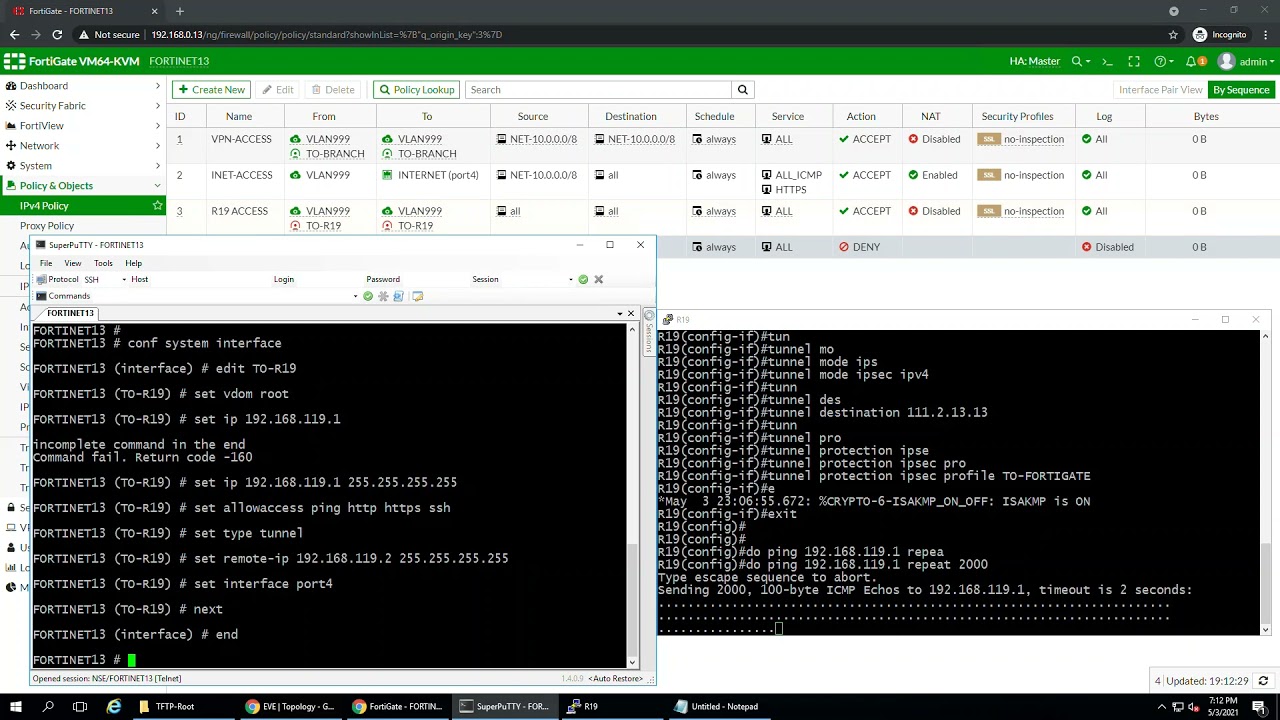This screenshot has height=720, width=1280.
Task: Open the FortiGate help menu icon
Action: pos(1163,62)
